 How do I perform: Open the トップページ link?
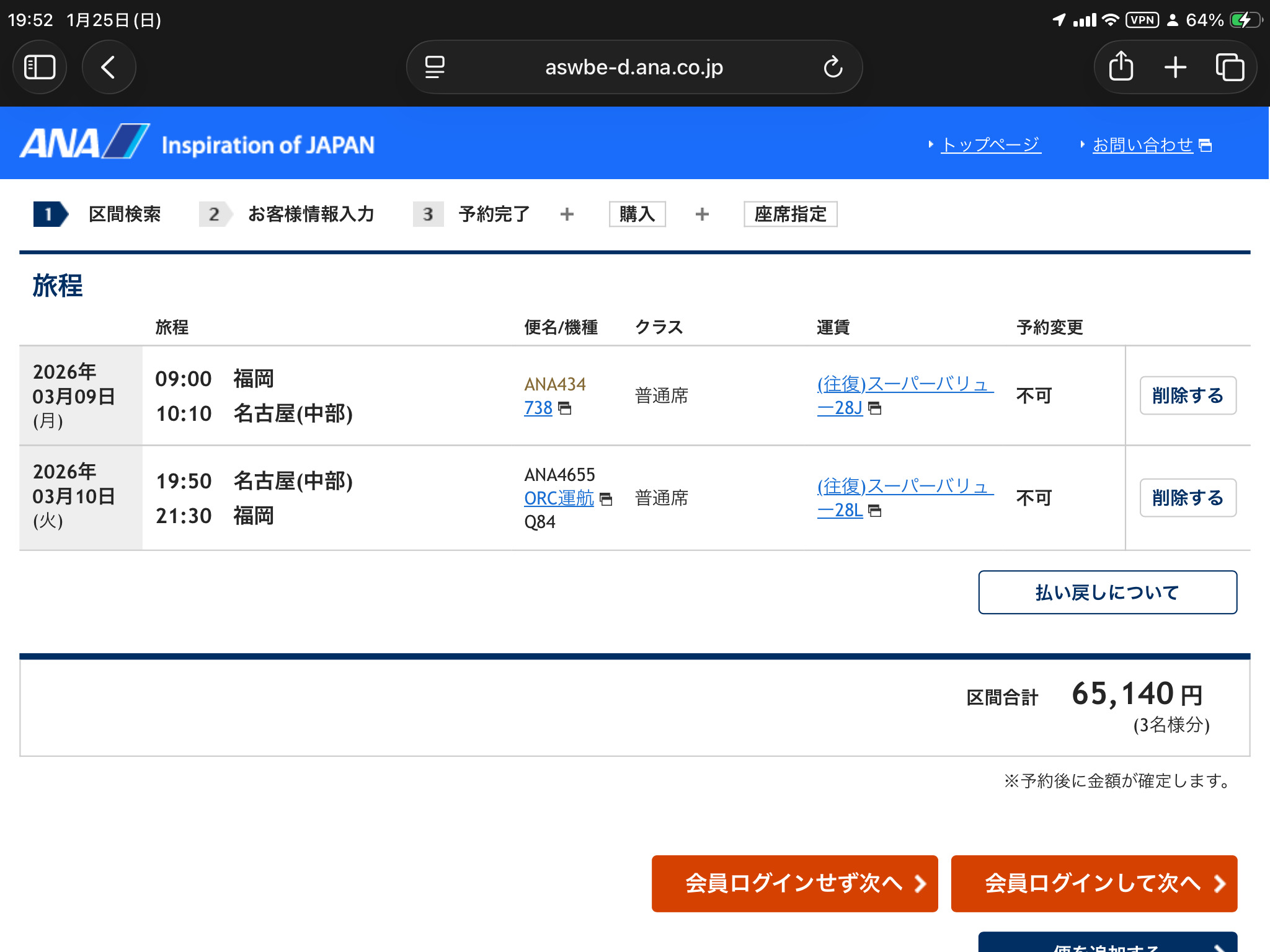[x=990, y=144]
